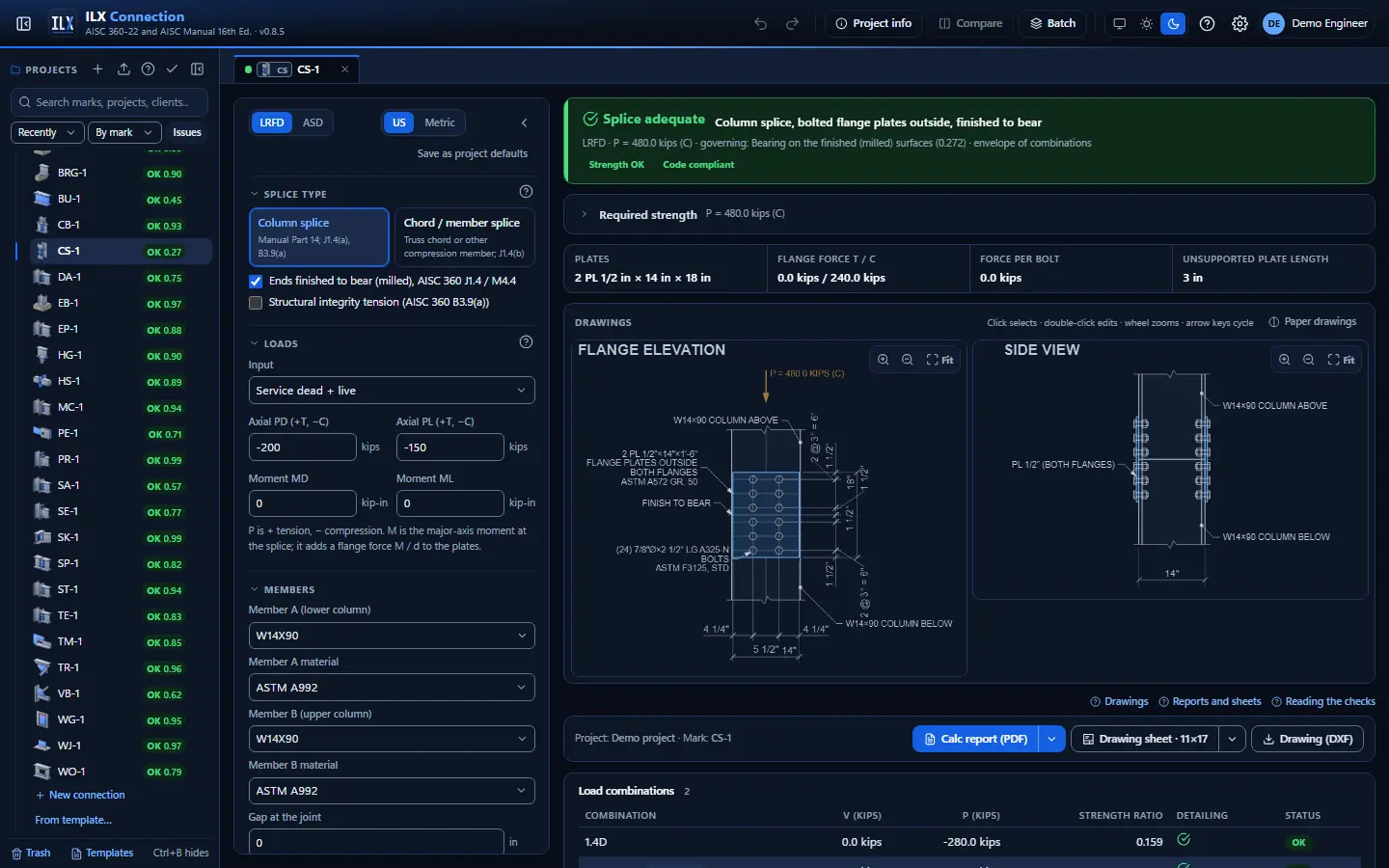The height and width of the screenshot is (868, 1389).
Task: Select the dark theme moon icon
Action: click(1173, 23)
